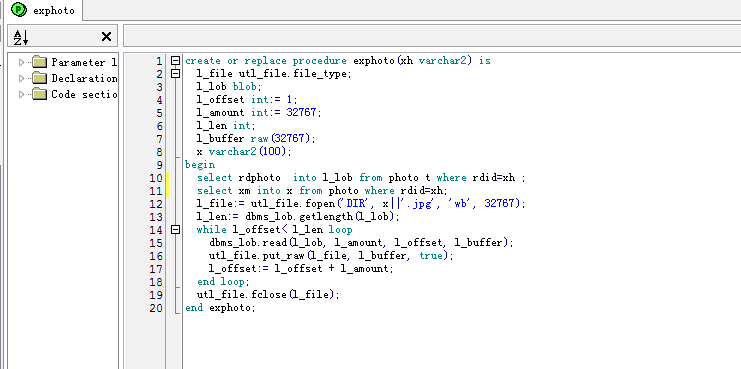This screenshot has height=369, width=741.
Task: Click line number 20 in the gutter
Action: 155,308
